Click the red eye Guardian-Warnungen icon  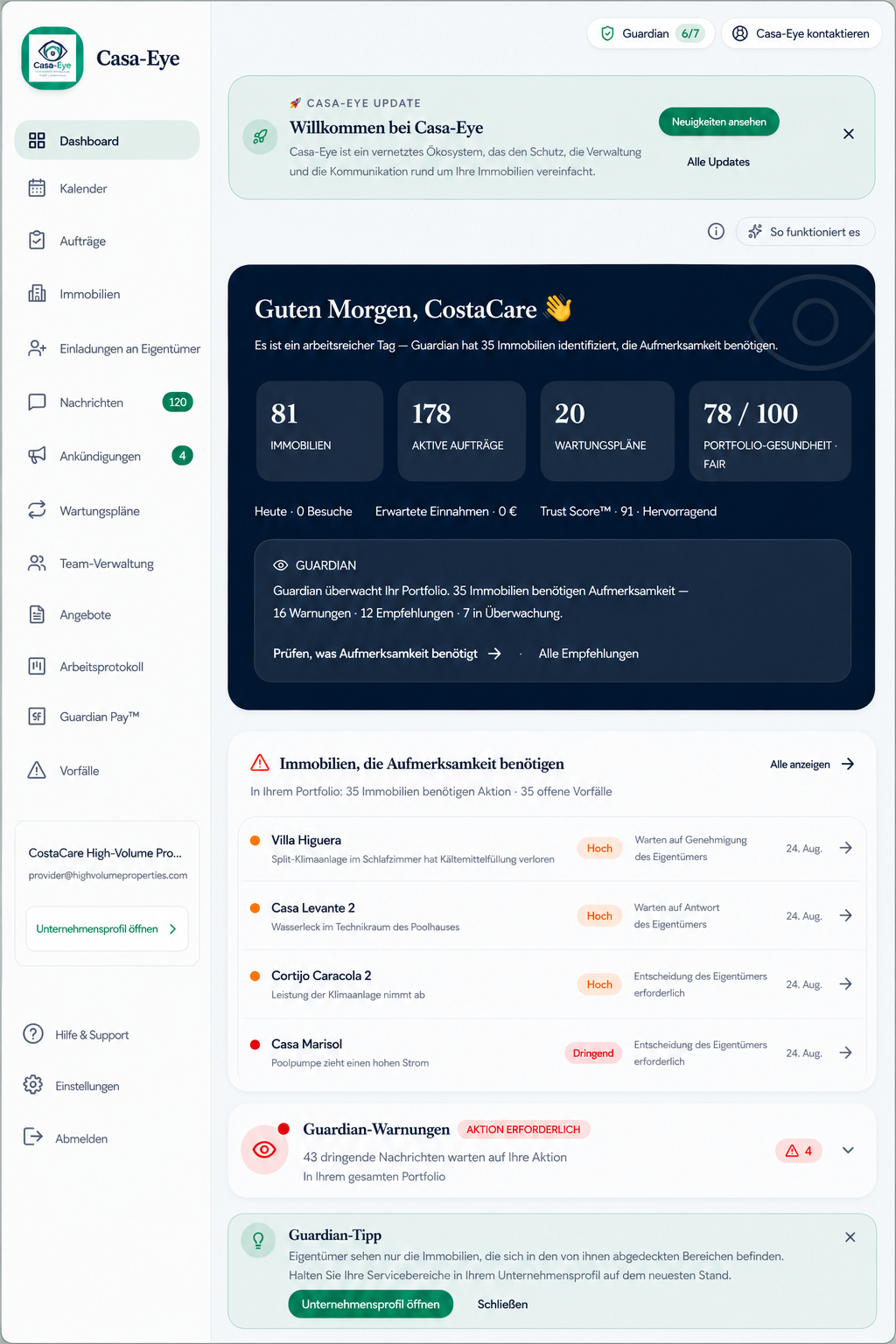264,1149
